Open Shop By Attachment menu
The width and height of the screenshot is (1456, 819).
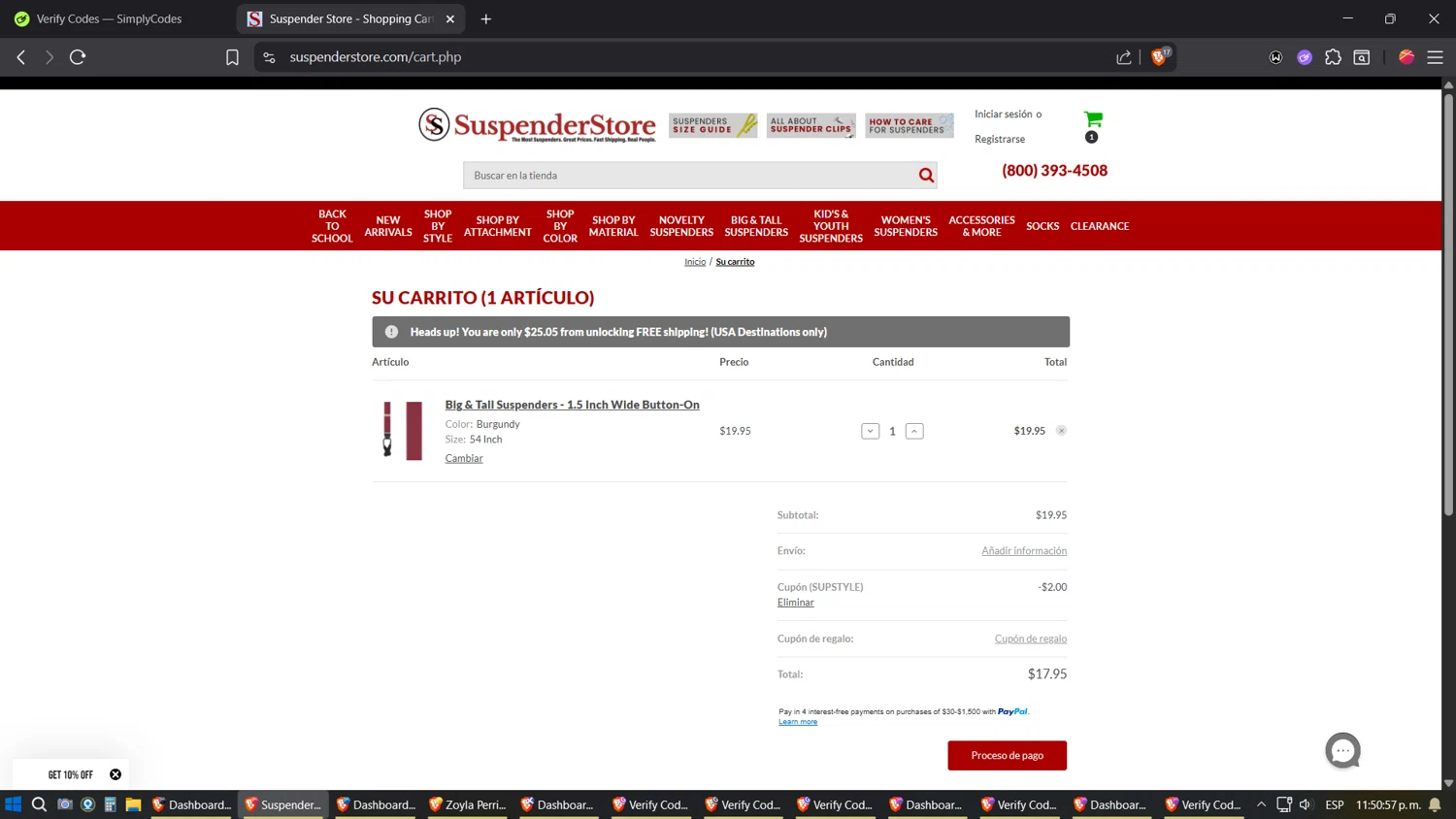(498, 226)
